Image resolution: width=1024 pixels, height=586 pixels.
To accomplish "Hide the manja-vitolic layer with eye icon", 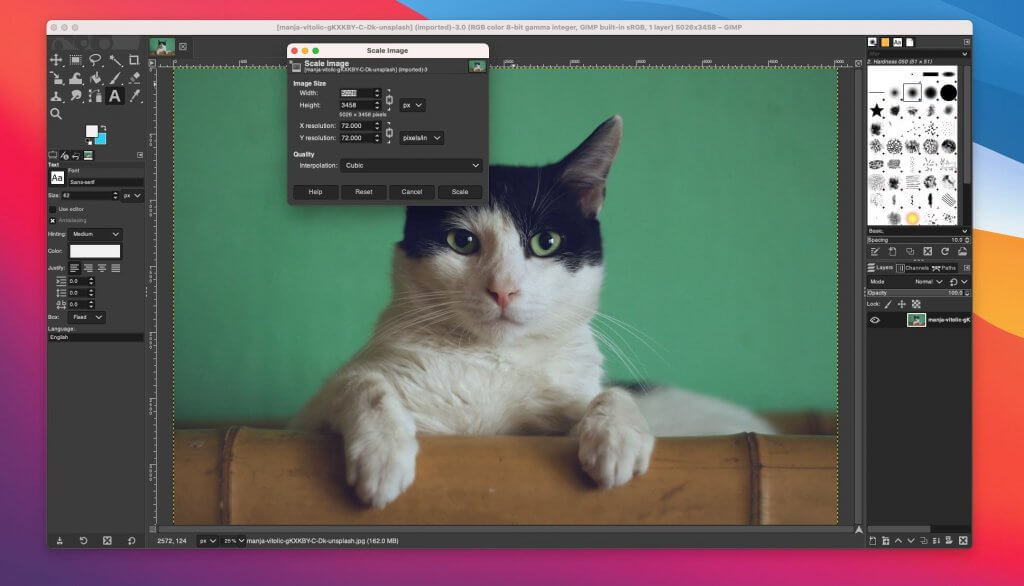I will click(875, 320).
